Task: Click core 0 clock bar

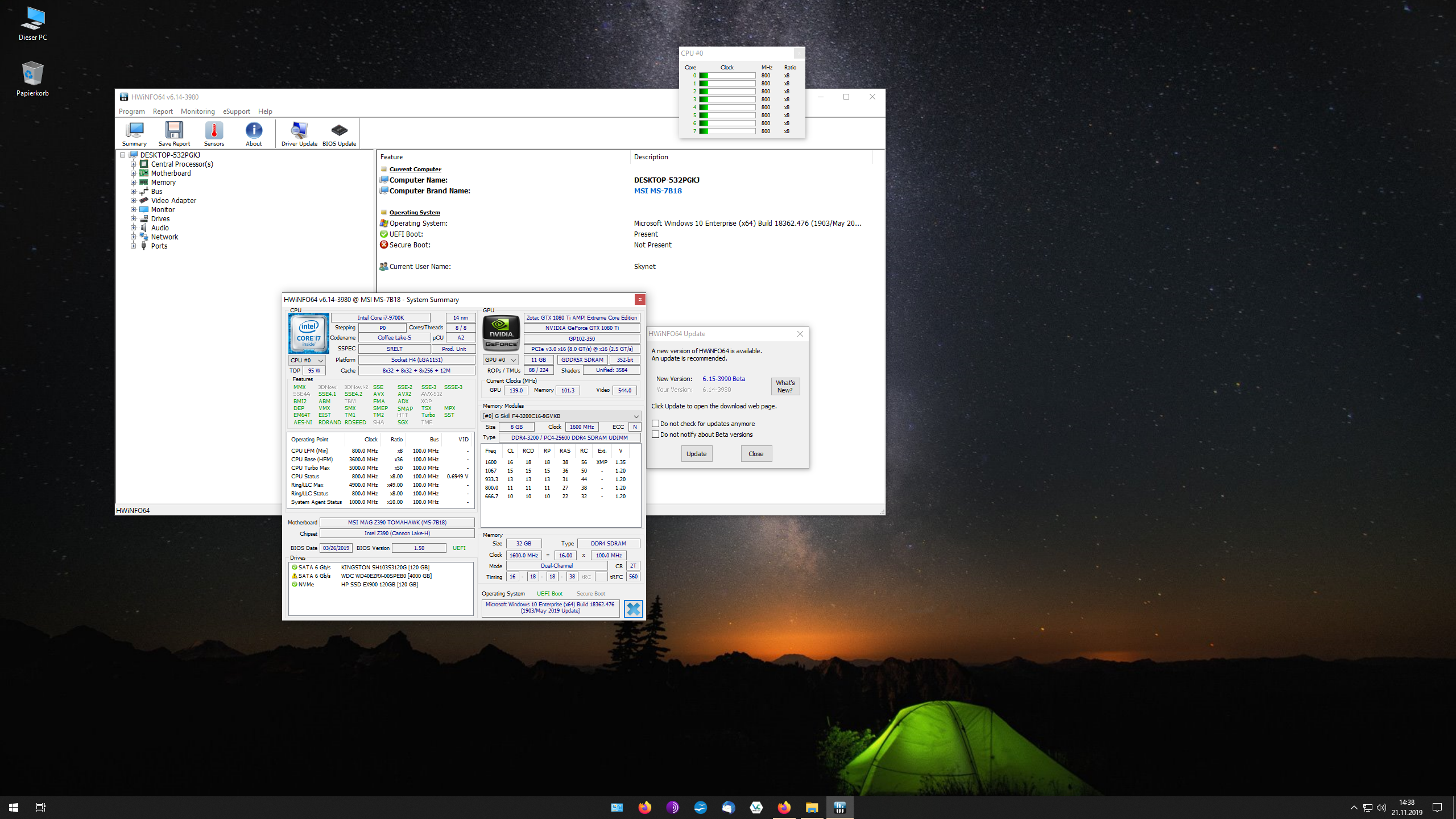Action: [727, 76]
